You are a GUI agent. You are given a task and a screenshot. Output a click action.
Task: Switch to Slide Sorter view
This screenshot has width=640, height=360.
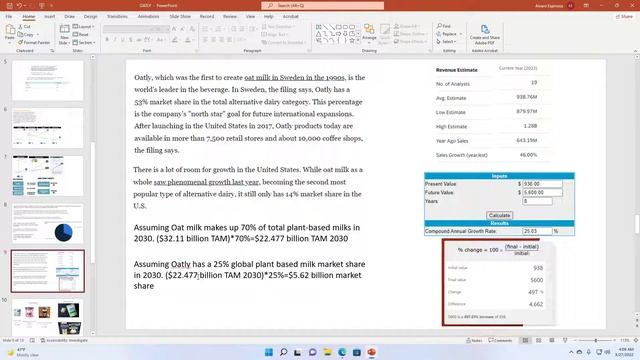pyautogui.click(x=539, y=340)
